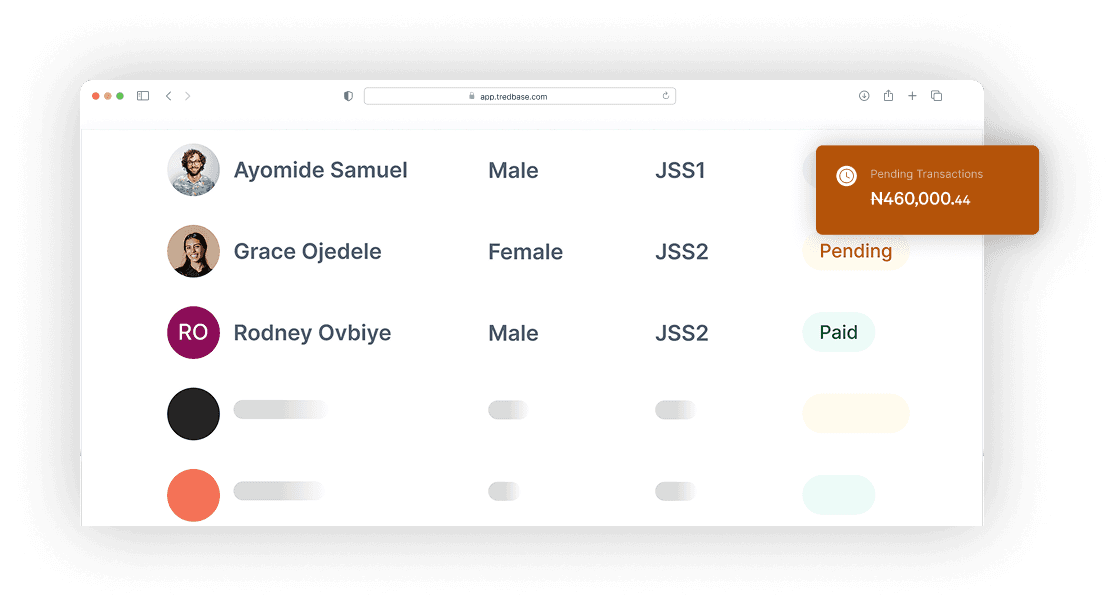Image resolution: width=1120 pixels, height=606 pixels.
Task: Go forward using the browser arrow
Action: (x=188, y=96)
